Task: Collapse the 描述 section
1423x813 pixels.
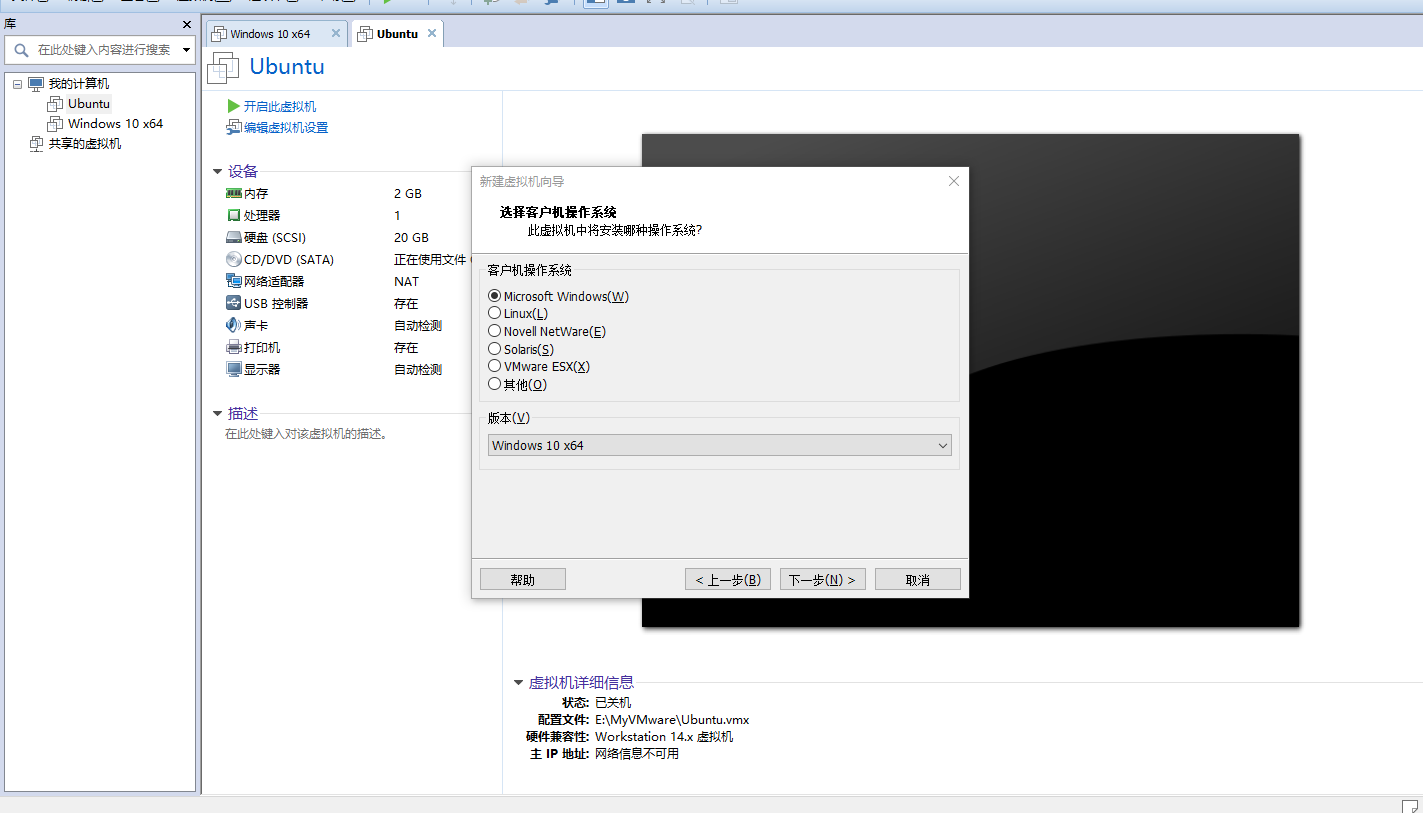Action: [217, 414]
